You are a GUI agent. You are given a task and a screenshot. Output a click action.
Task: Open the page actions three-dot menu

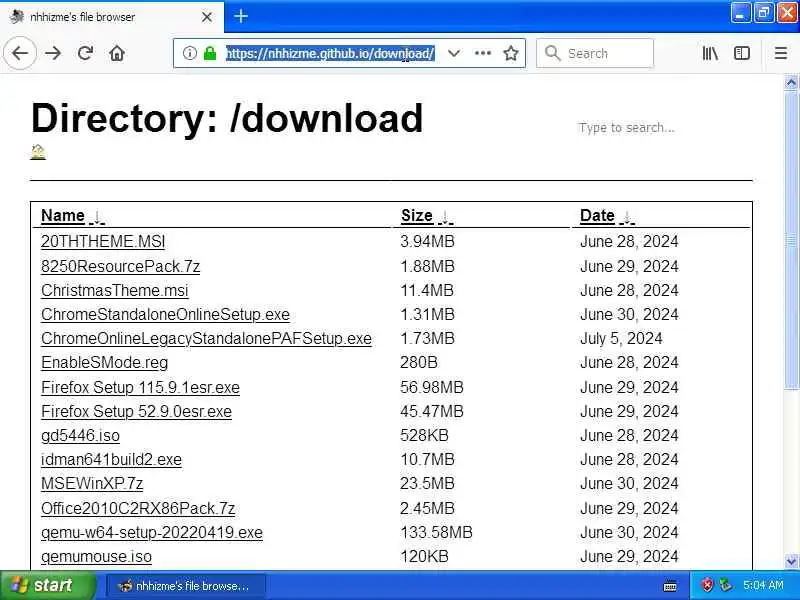point(483,53)
